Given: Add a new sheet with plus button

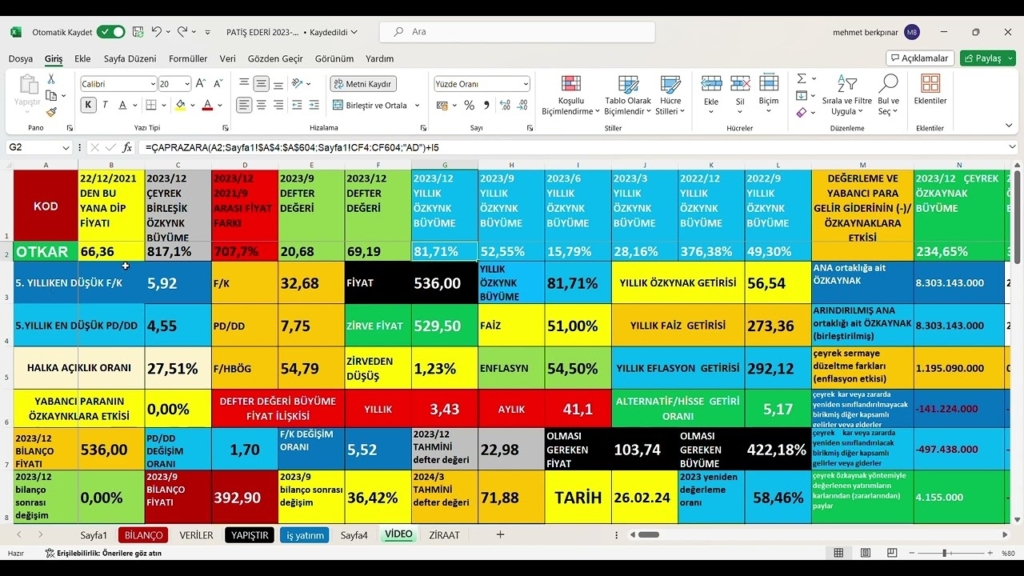Looking at the screenshot, I should 500,535.
